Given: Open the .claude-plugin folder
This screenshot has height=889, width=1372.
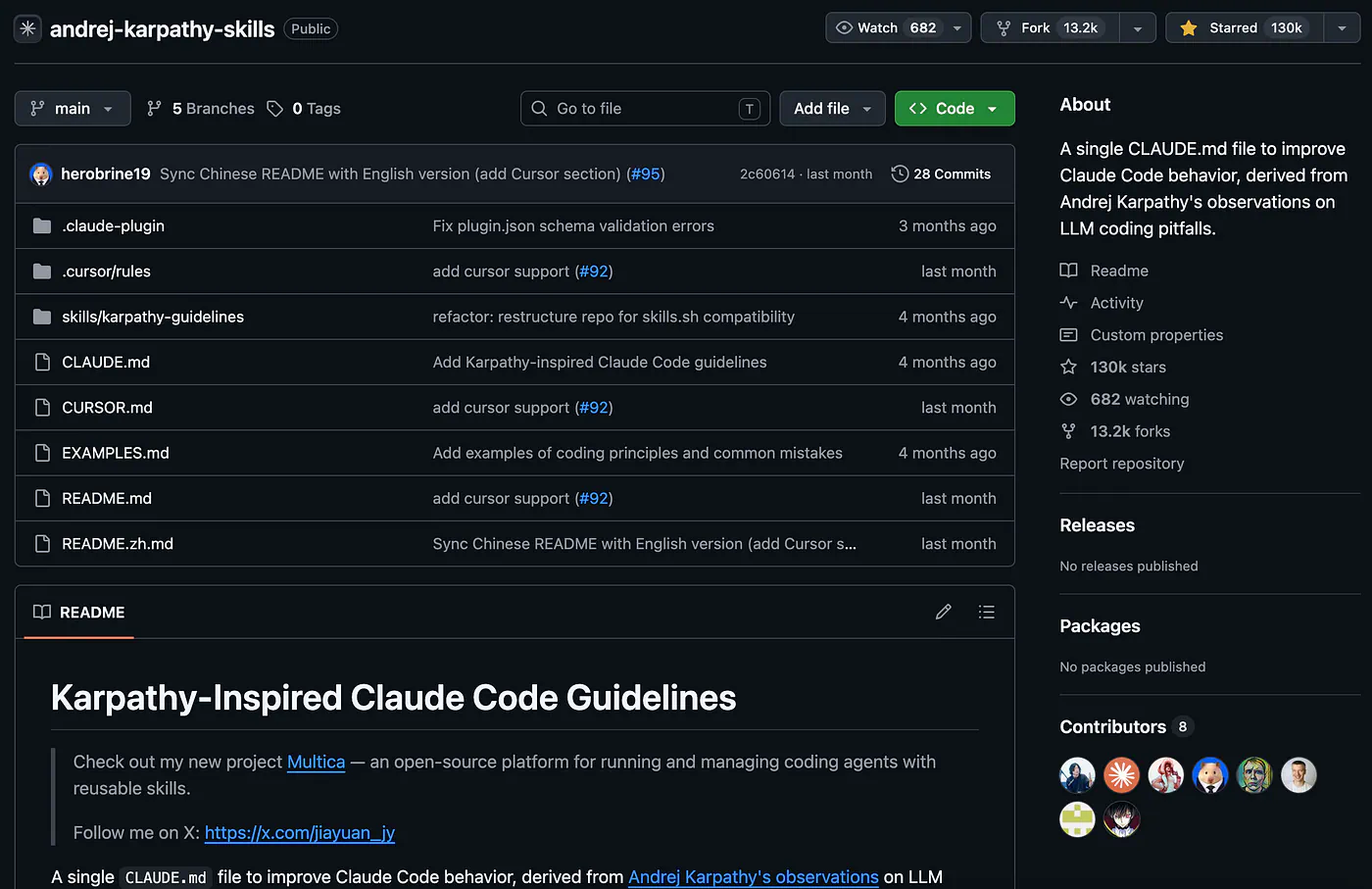Looking at the screenshot, I should pyautogui.click(x=114, y=226).
